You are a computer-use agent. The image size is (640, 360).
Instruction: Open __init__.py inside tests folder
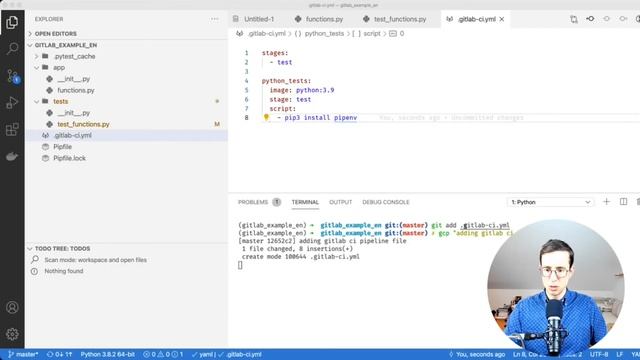pyautogui.click(x=127, y=113)
